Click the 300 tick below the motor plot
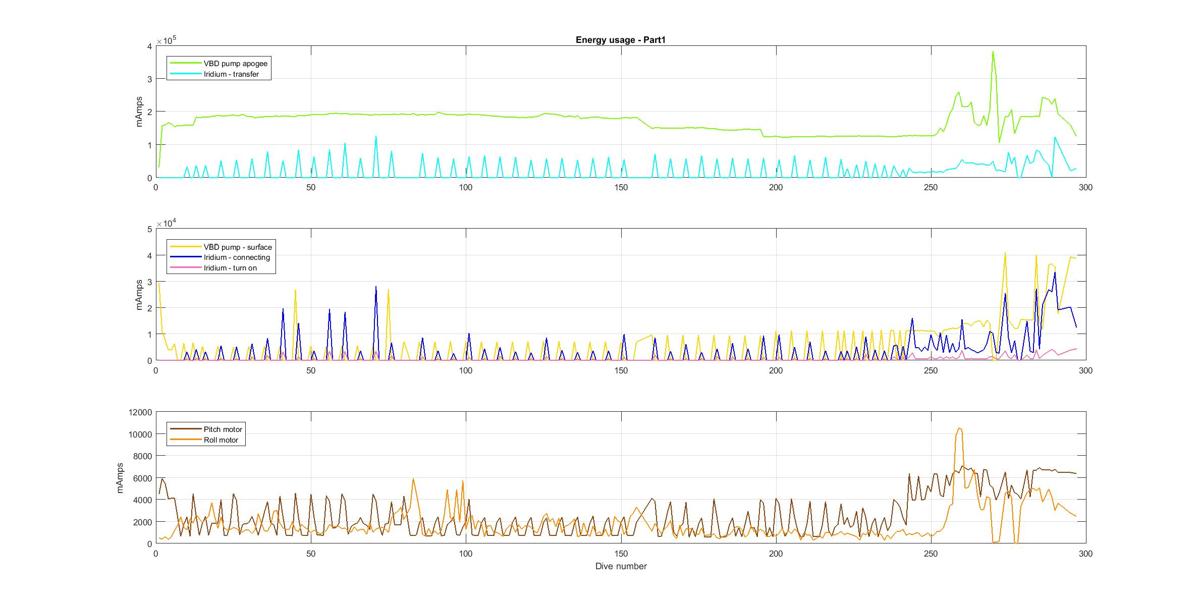The height and width of the screenshot is (611, 1200). (1085, 553)
